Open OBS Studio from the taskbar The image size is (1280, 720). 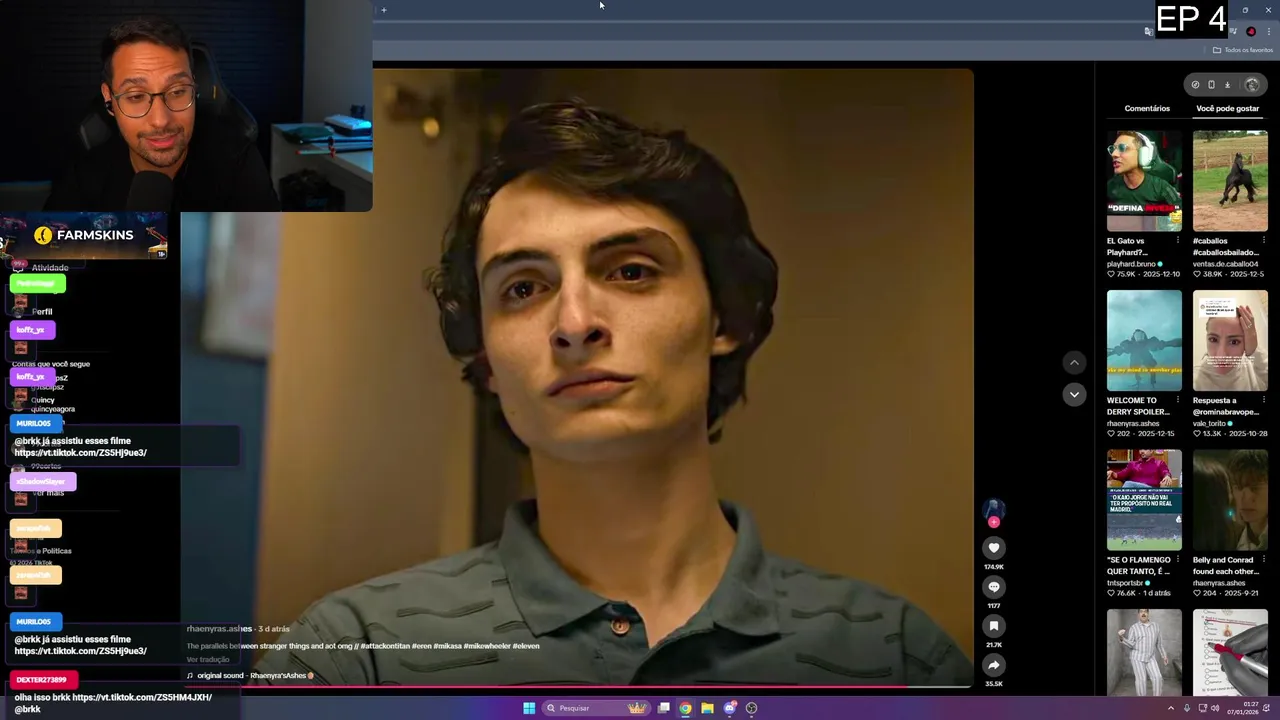click(x=751, y=708)
